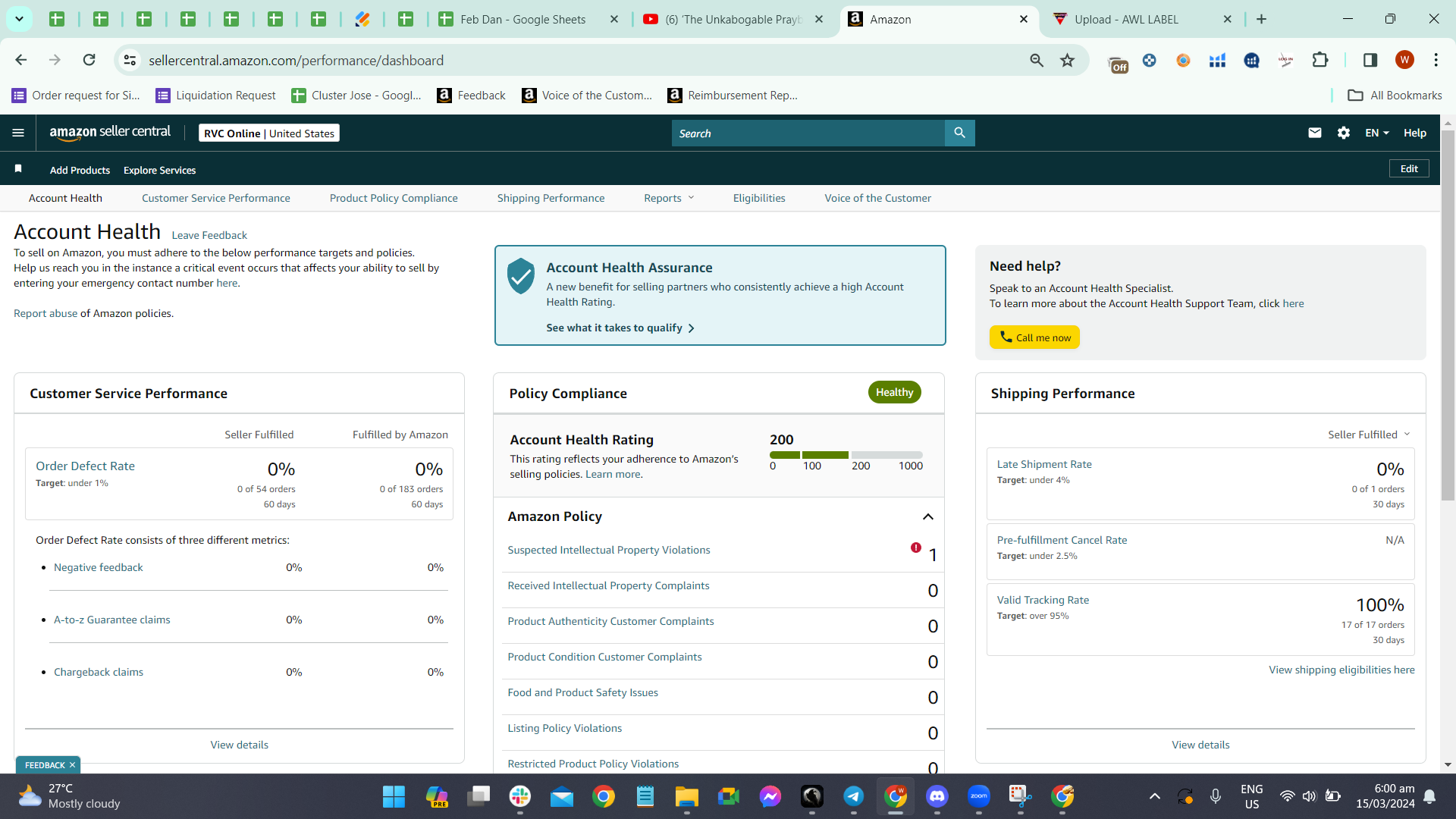The width and height of the screenshot is (1456, 819).
Task: Switch to the Account Health tab
Action: (65, 198)
